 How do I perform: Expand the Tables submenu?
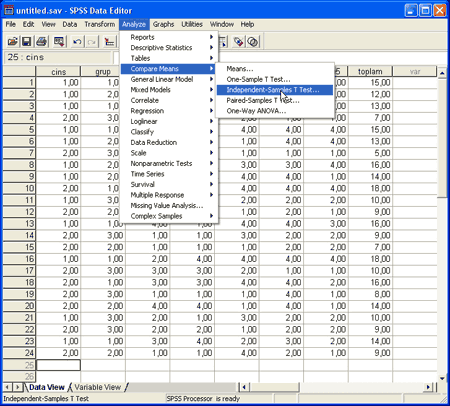tap(169, 58)
